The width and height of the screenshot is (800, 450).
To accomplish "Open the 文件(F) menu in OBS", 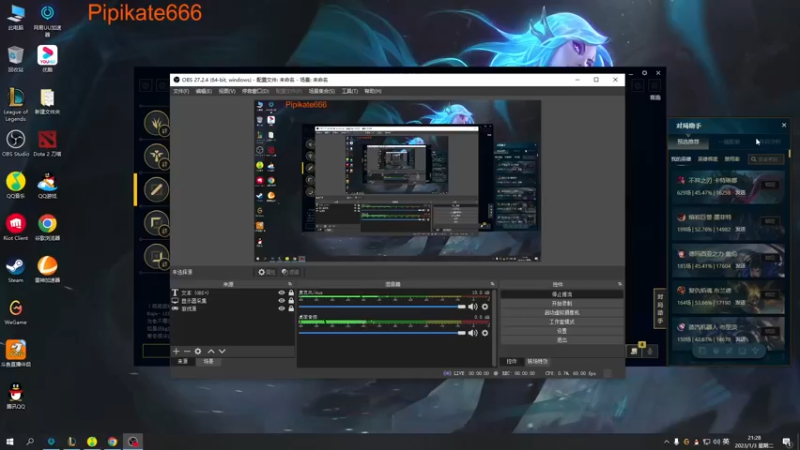I will pos(181,91).
